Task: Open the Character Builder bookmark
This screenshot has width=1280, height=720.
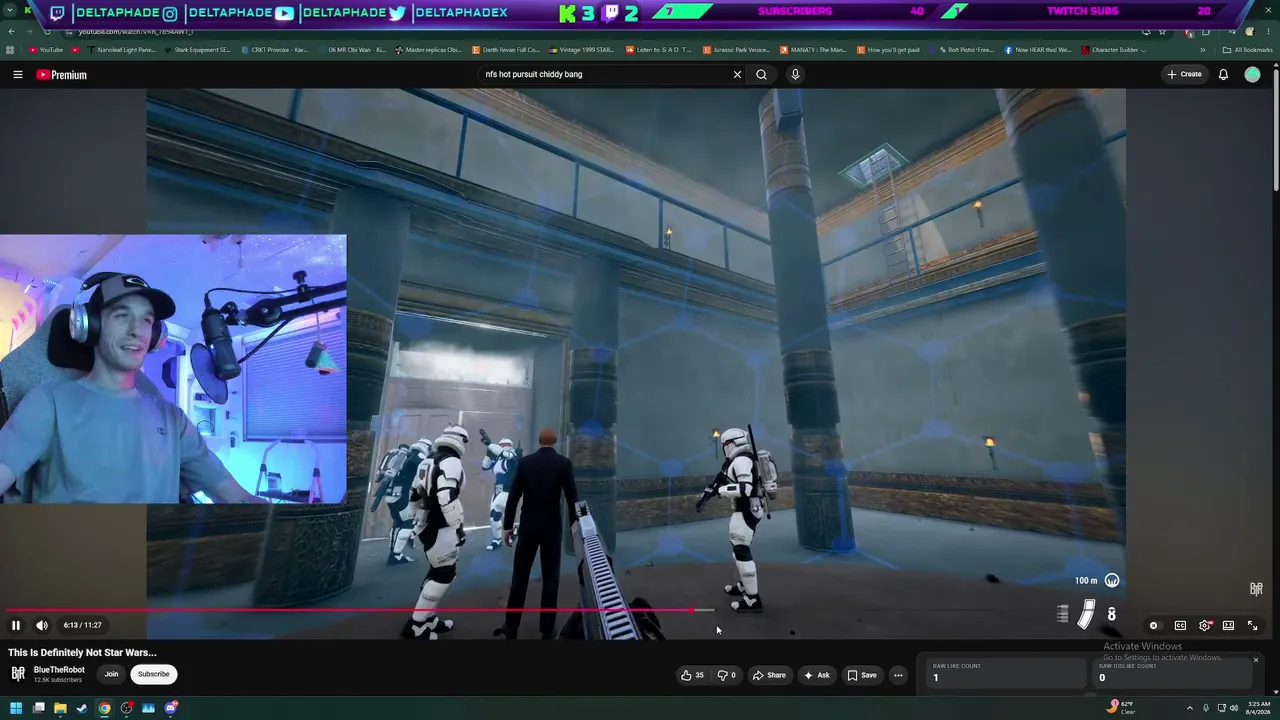Action: point(1114,50)
